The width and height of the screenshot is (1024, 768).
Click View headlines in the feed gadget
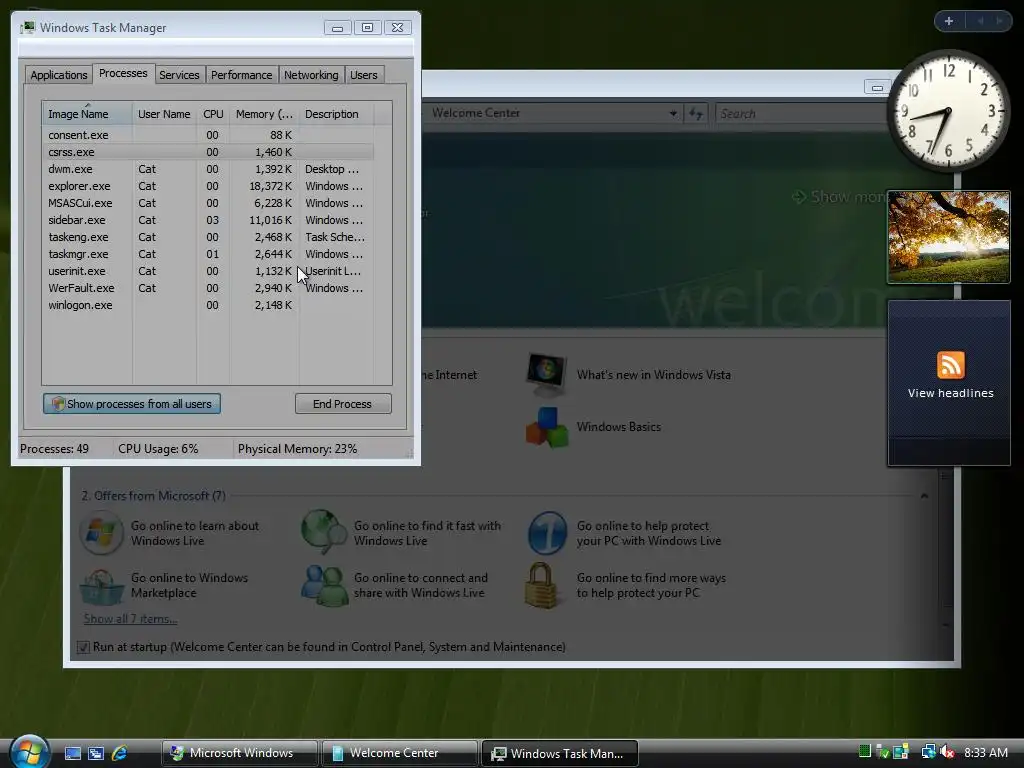pos(950,393)
